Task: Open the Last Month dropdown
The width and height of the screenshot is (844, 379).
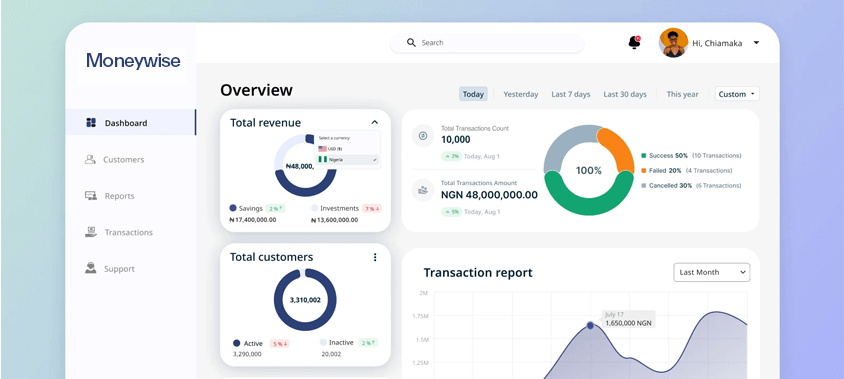Action: click(712, 272)
